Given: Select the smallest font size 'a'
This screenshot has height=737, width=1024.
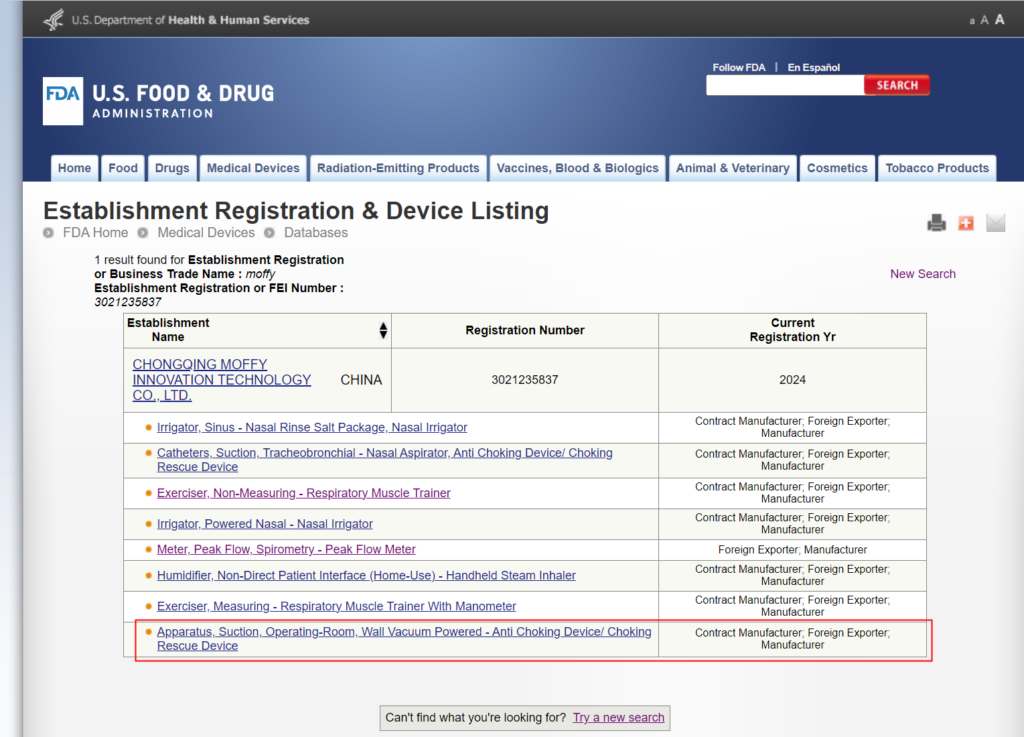Looking at the screenshot, I should pyautogui.click(x=972, y=22).
